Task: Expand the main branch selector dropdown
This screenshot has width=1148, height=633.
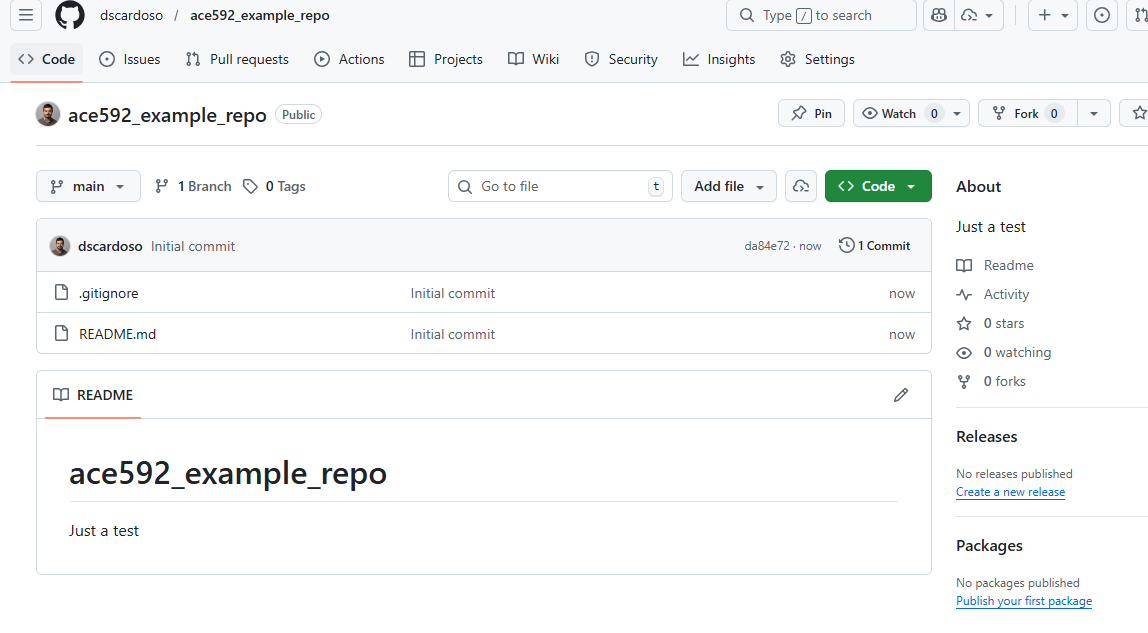Action: coord(88,187)
